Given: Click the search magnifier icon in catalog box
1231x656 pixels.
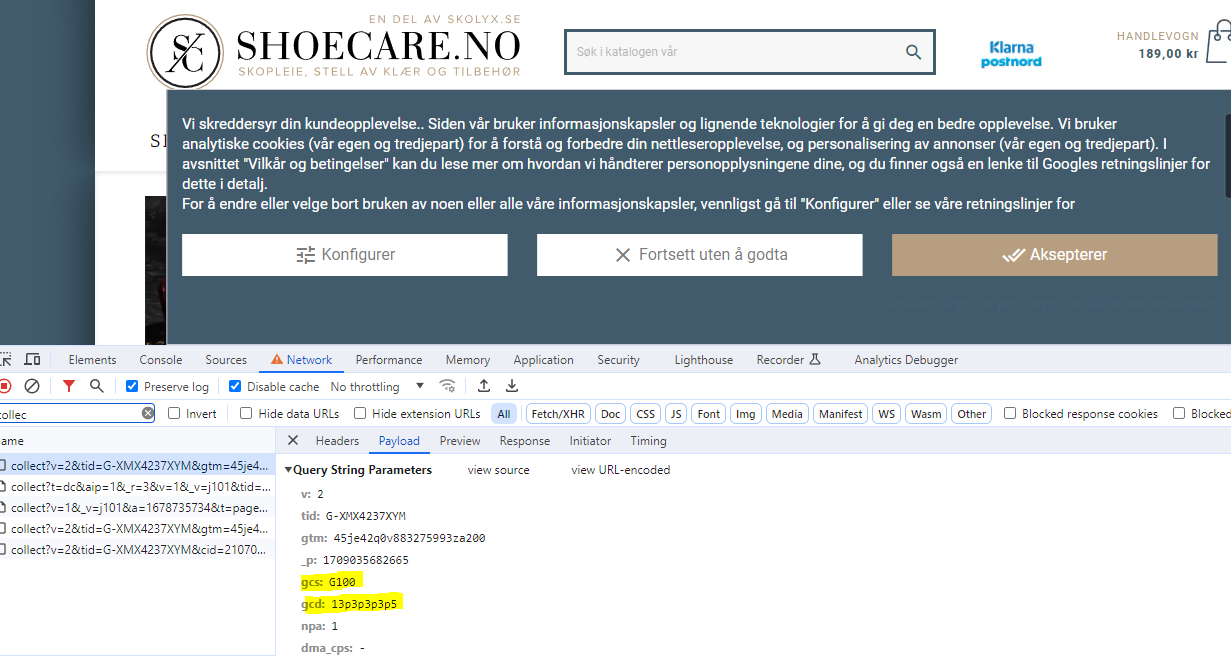Looking at the screenshot, I should pyautogui.click(x=913, y=52).
